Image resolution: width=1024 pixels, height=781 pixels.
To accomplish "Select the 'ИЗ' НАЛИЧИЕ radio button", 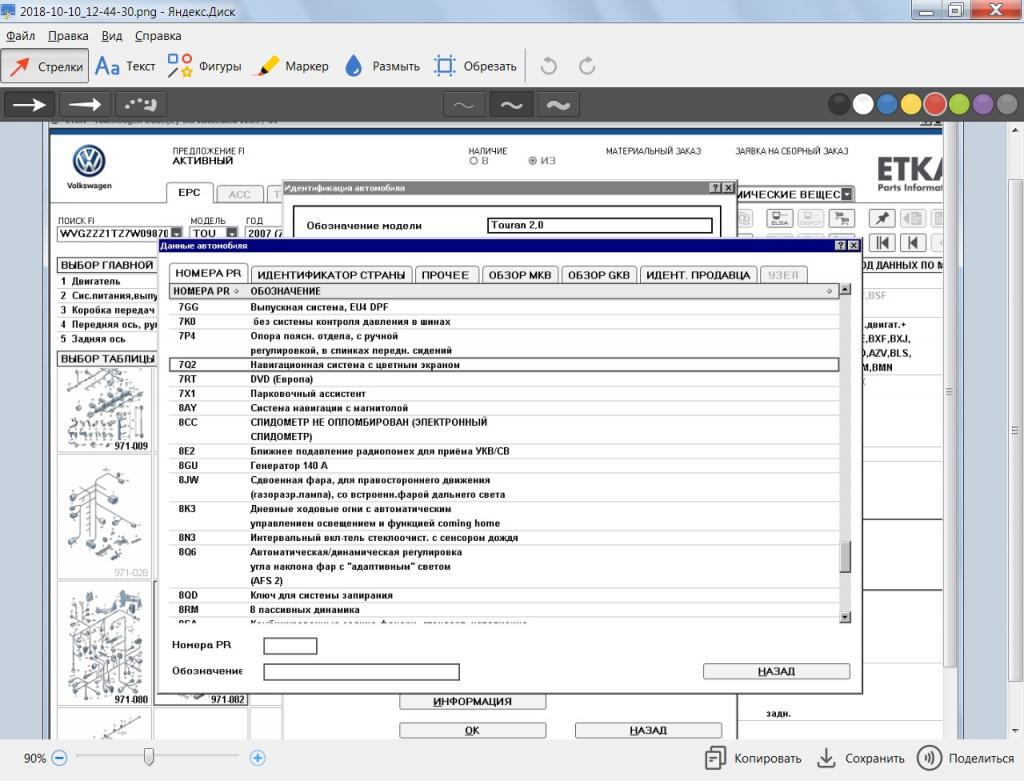I will 533,161.
